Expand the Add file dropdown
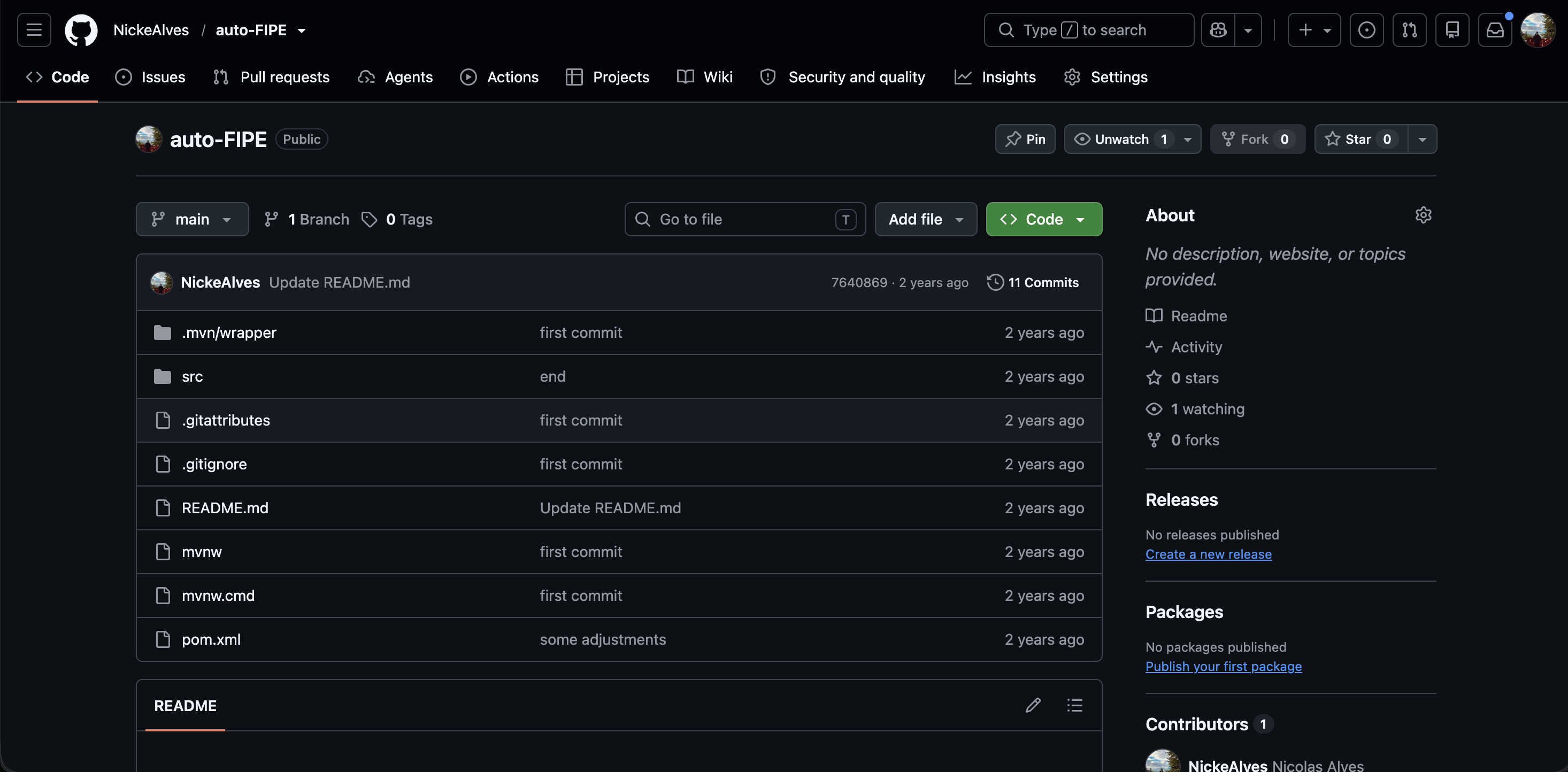The width and height of the screenshot is (1568, 772). coord(925,219)
